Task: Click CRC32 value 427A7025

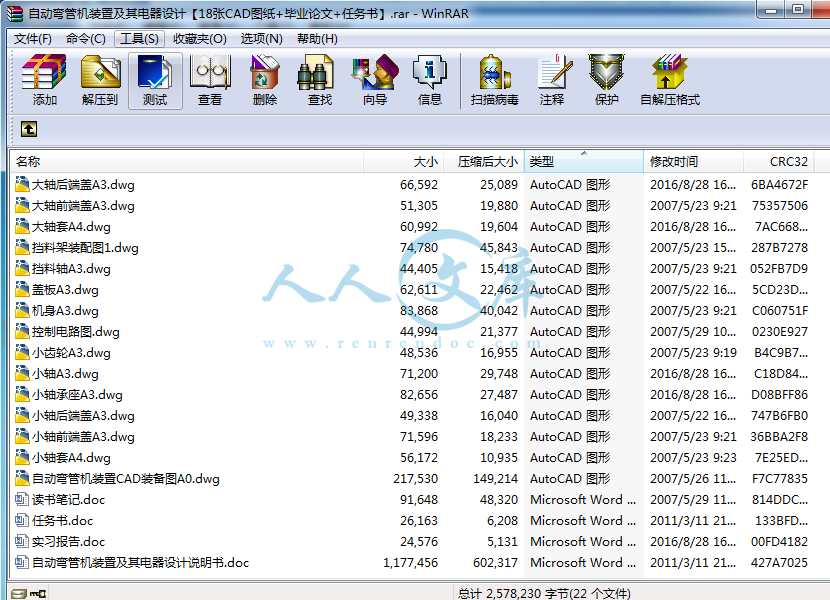Action: (779, 562)
